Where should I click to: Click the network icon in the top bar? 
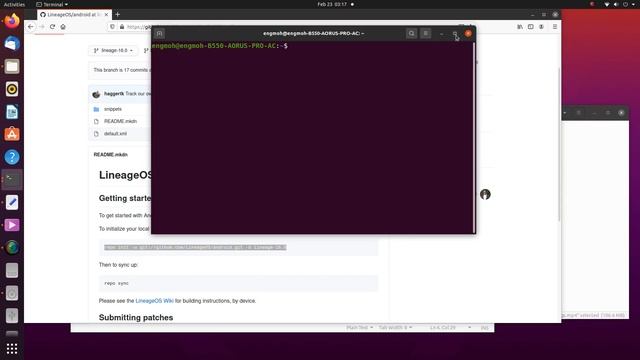coord(607,4)
